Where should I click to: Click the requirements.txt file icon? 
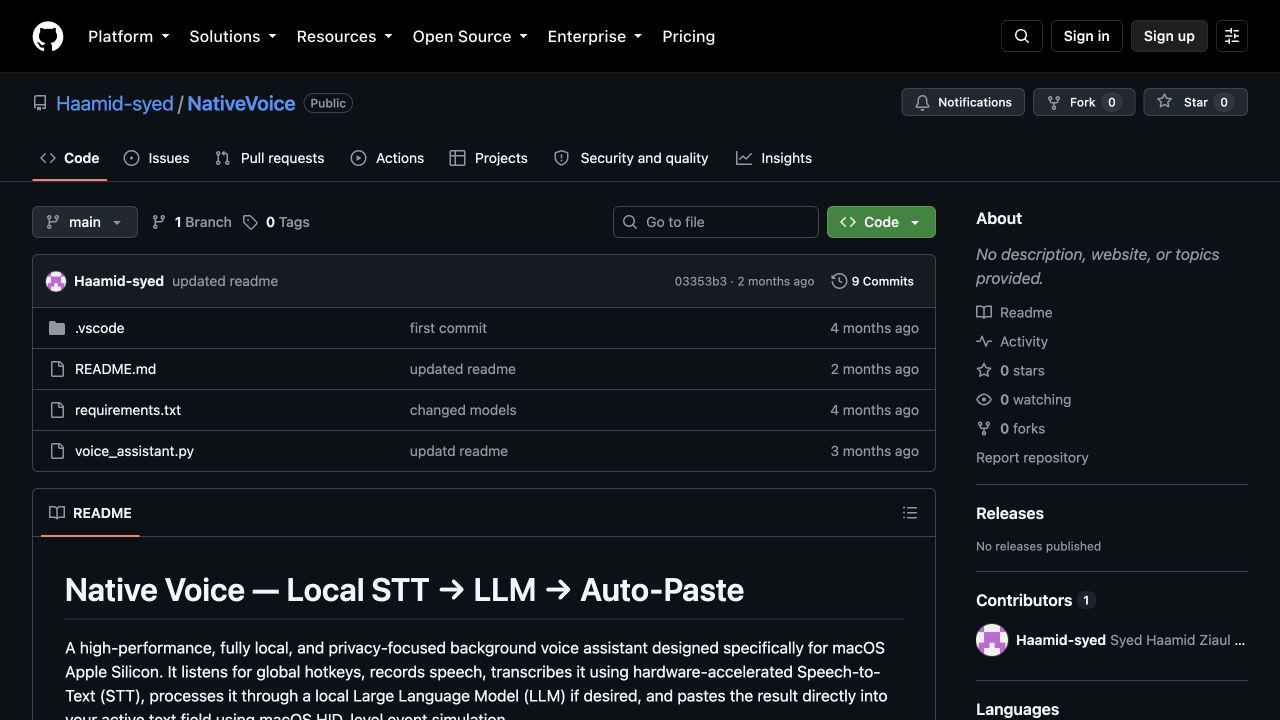coord(57,410)
